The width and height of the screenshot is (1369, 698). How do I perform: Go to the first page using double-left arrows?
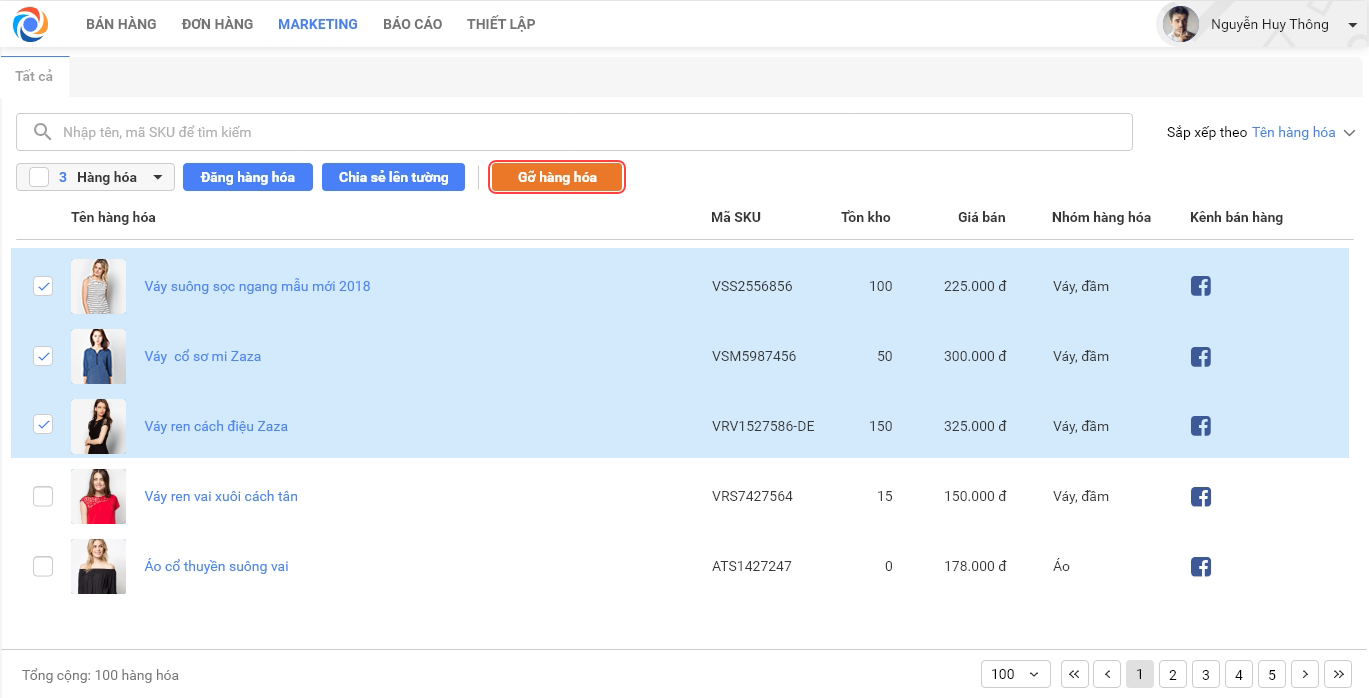coord(1074,675)
